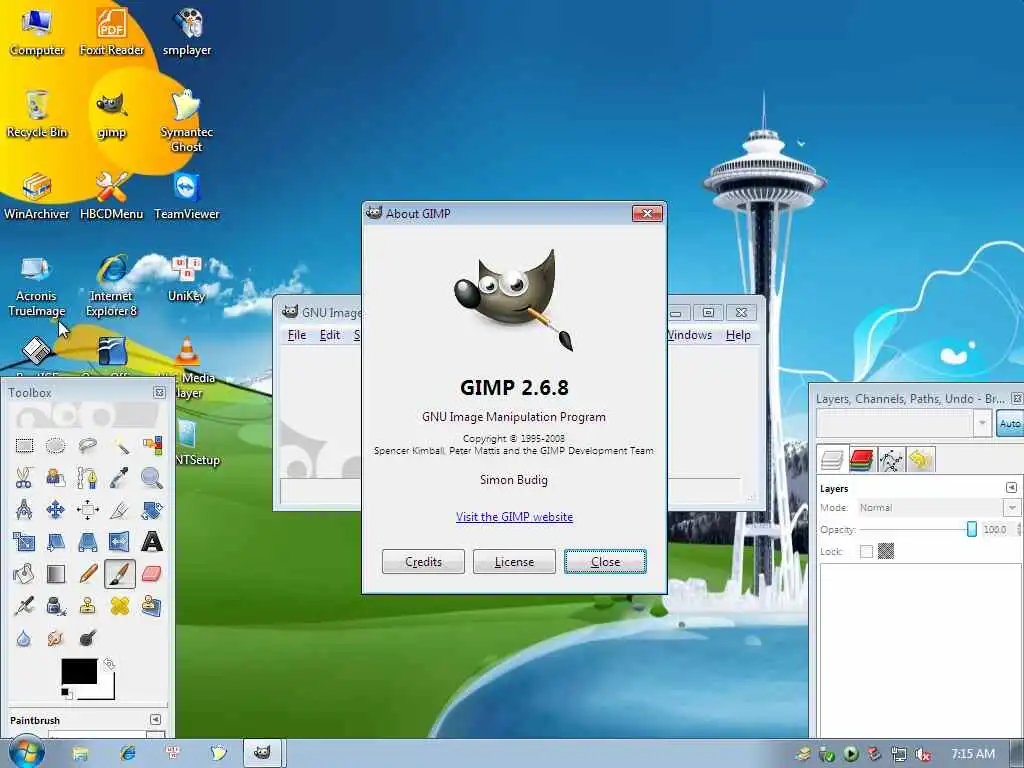Choose the Scale tool
The image size is (1024, 768).
tap(24, 541)
